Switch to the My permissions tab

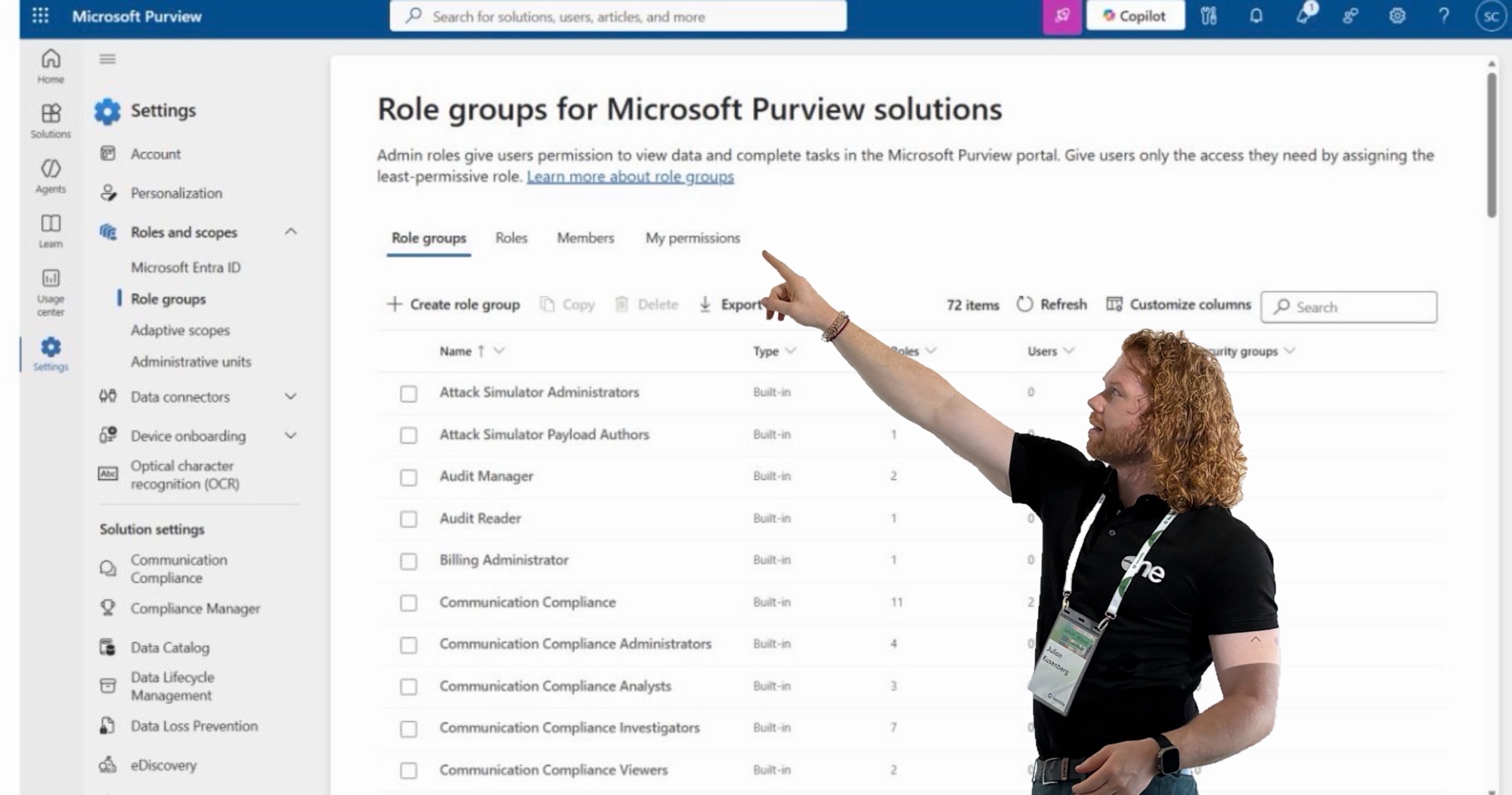(692, 238)
